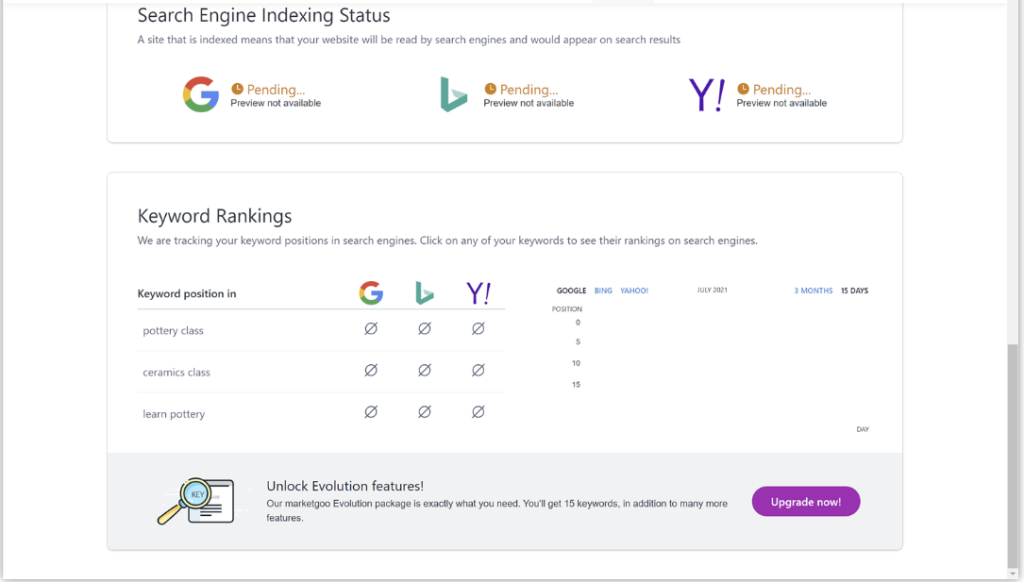The image size is (1024, 582).
Task: Toggle the YAHOO series on the chart
Action: pyautogui.click(x=634, y=289)
